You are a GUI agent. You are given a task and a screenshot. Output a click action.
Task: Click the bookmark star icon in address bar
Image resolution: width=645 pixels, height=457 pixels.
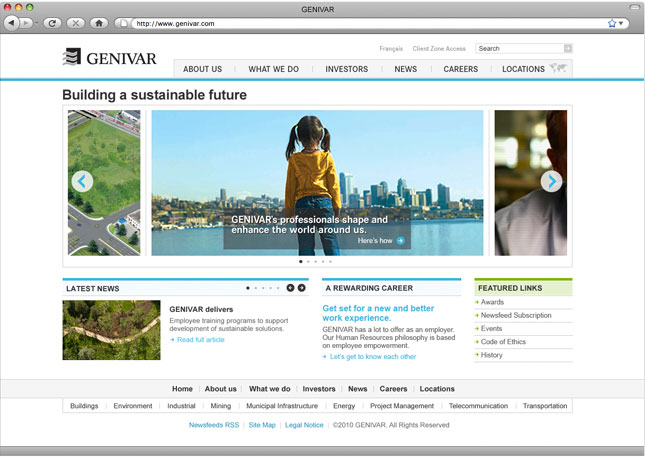[611, 22]
